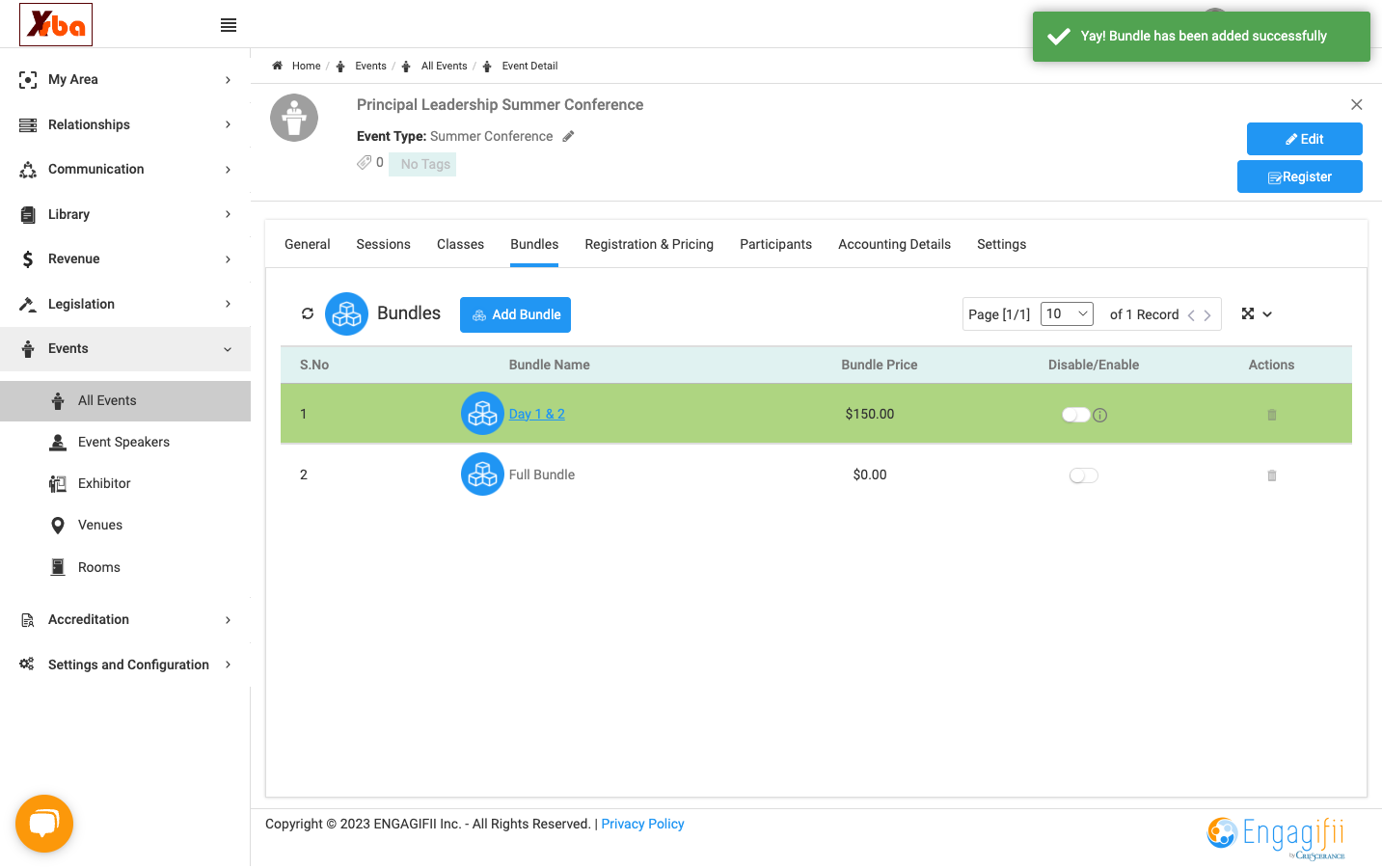Open the Accounting Details tab
The image size is (1382, 868).
coord(894,244)
